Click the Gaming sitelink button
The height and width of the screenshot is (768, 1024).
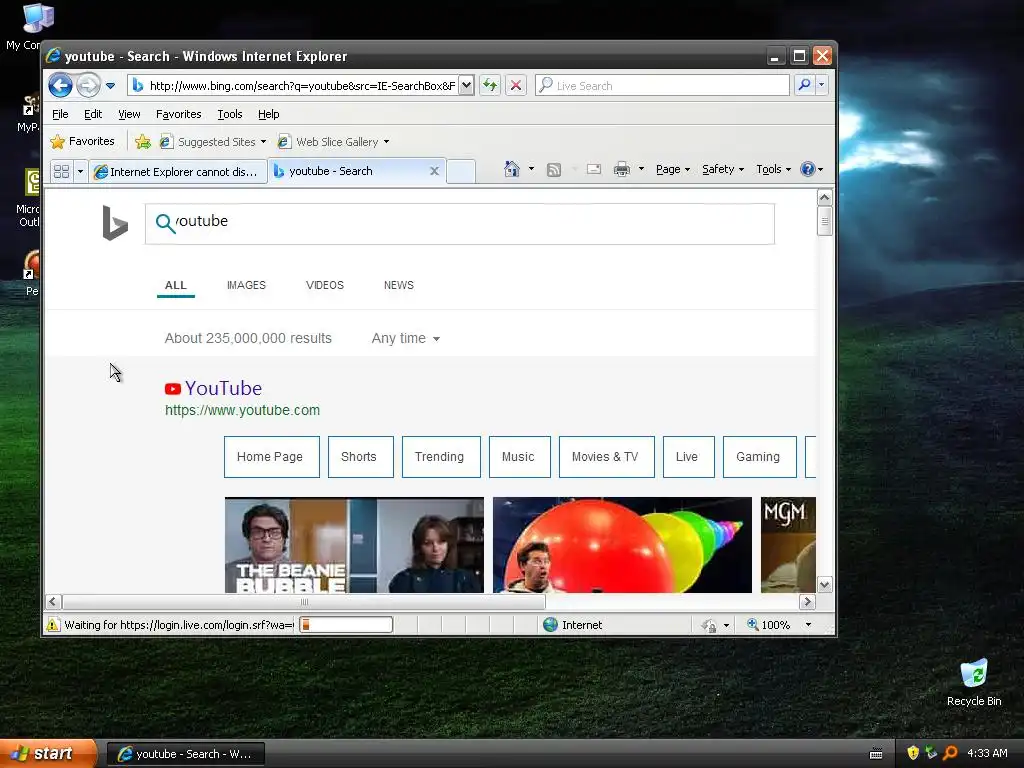coord(760,457)
